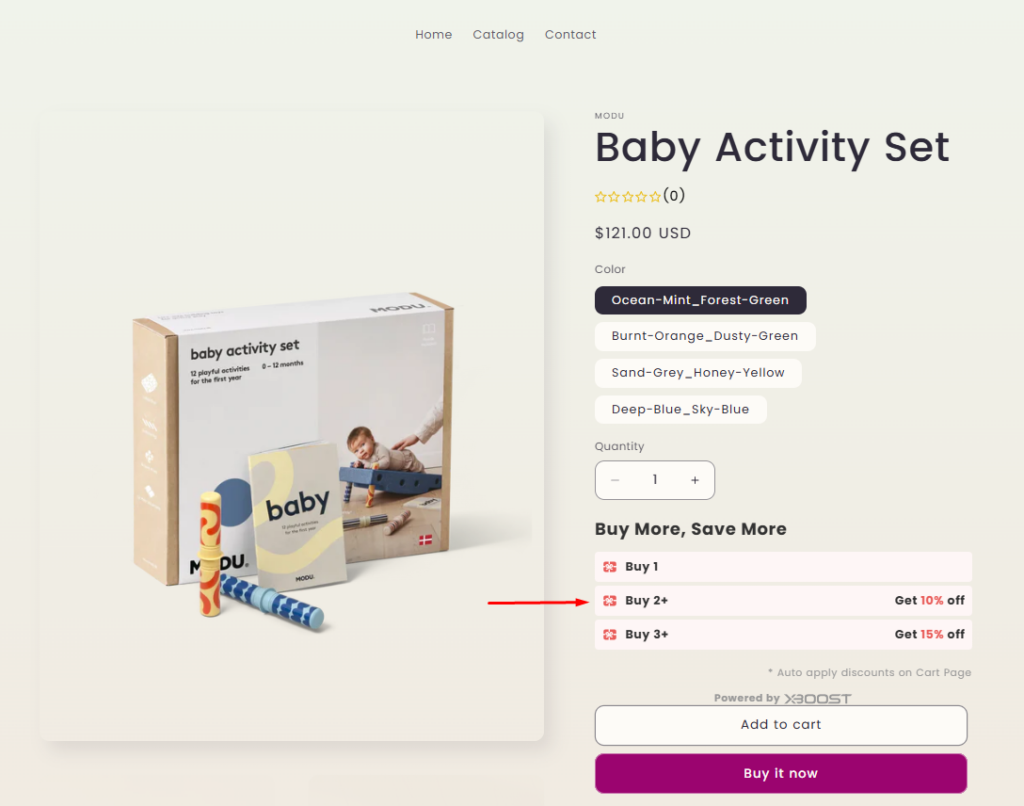1024x806 pixels.
Task: Select Burnt-Orange_Dusty-Green color option
Action: [x=705, y=336]
